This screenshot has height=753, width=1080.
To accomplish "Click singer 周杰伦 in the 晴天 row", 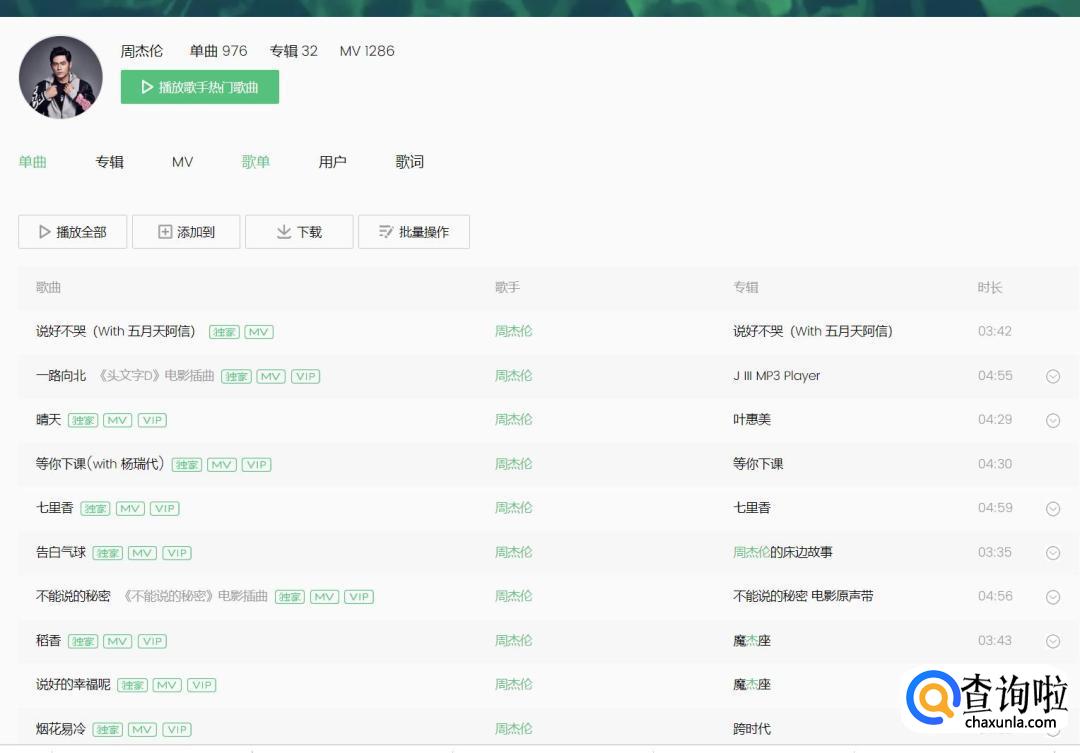I will click(x=514, y=420).
